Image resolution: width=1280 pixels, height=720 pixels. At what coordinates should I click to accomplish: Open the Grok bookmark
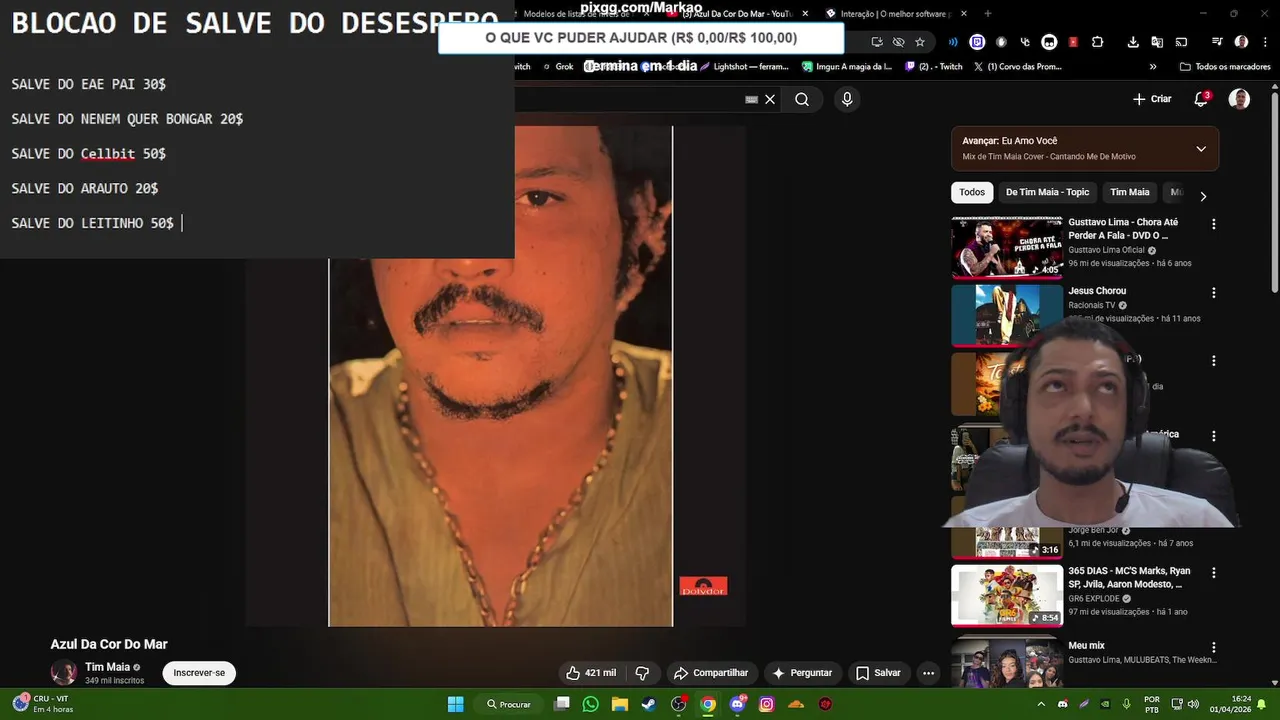coord(557,67)
